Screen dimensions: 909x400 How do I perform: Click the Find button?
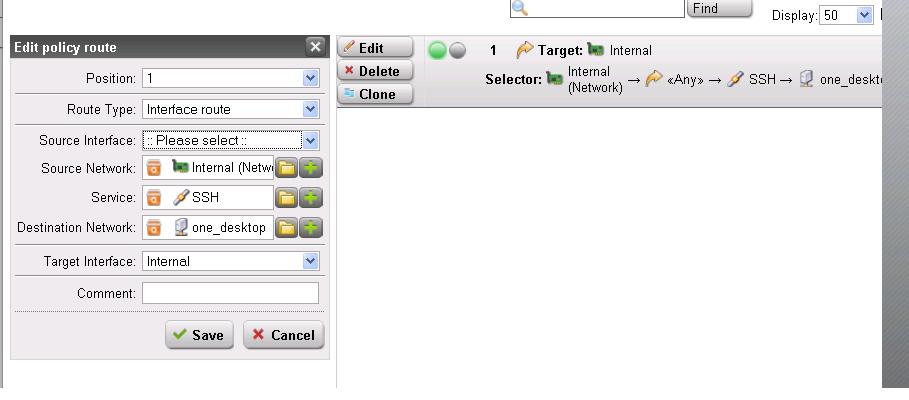[720, 8]
